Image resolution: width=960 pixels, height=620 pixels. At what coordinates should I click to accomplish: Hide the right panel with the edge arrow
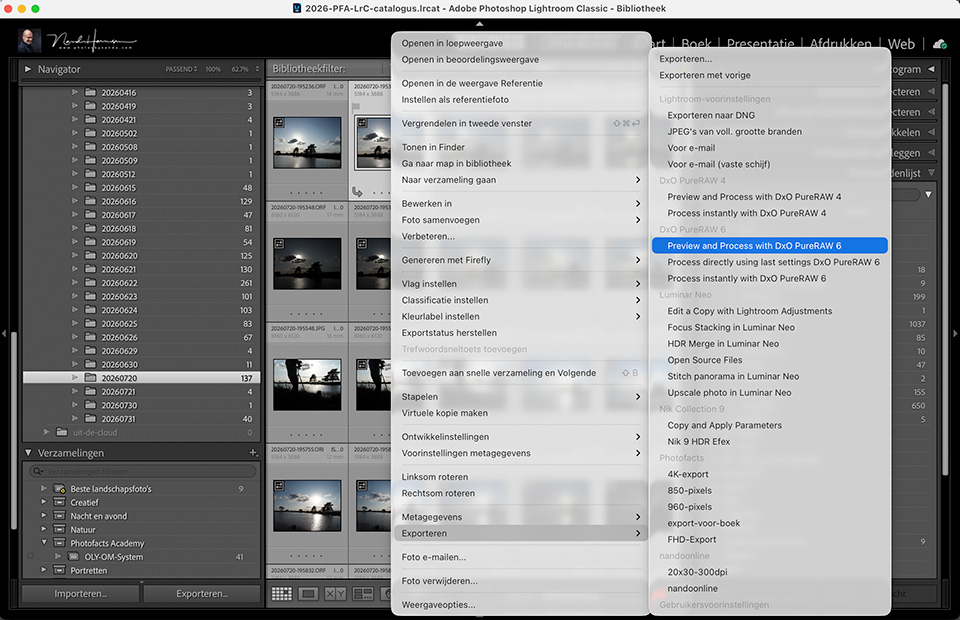(955, 334)
